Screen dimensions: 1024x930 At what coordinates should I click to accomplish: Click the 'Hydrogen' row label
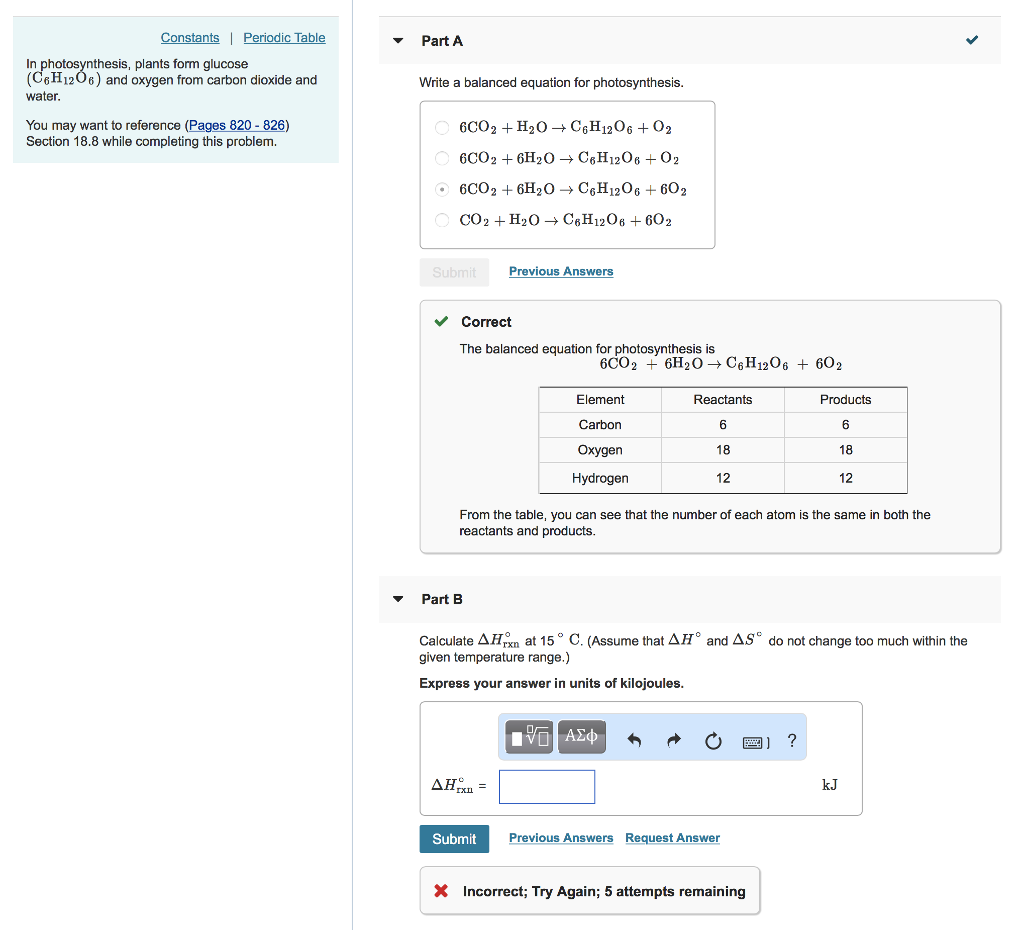pyautogui.click(x=600, y=478)
